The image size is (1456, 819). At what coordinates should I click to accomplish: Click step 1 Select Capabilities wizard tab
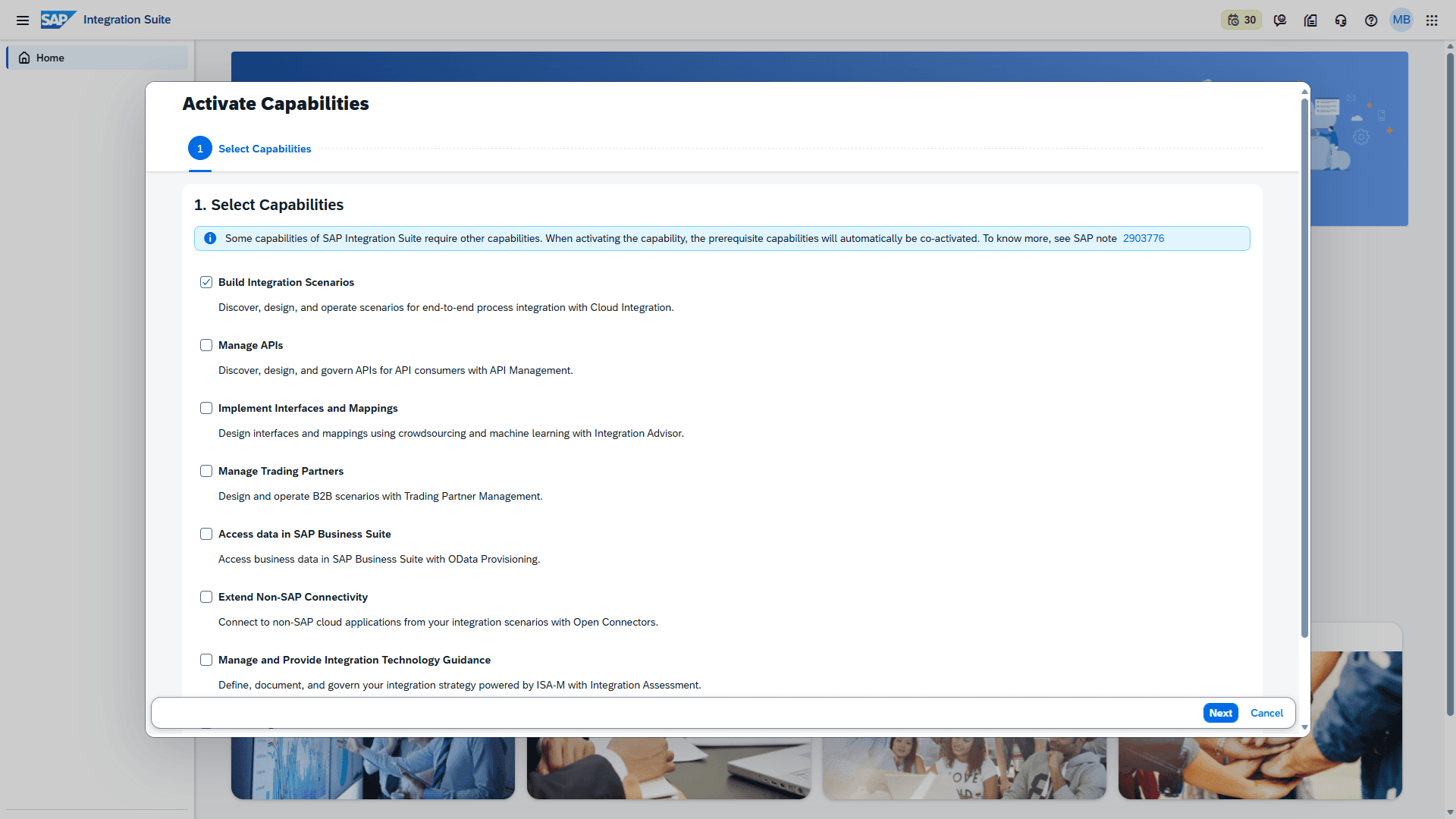click(249, 149)
